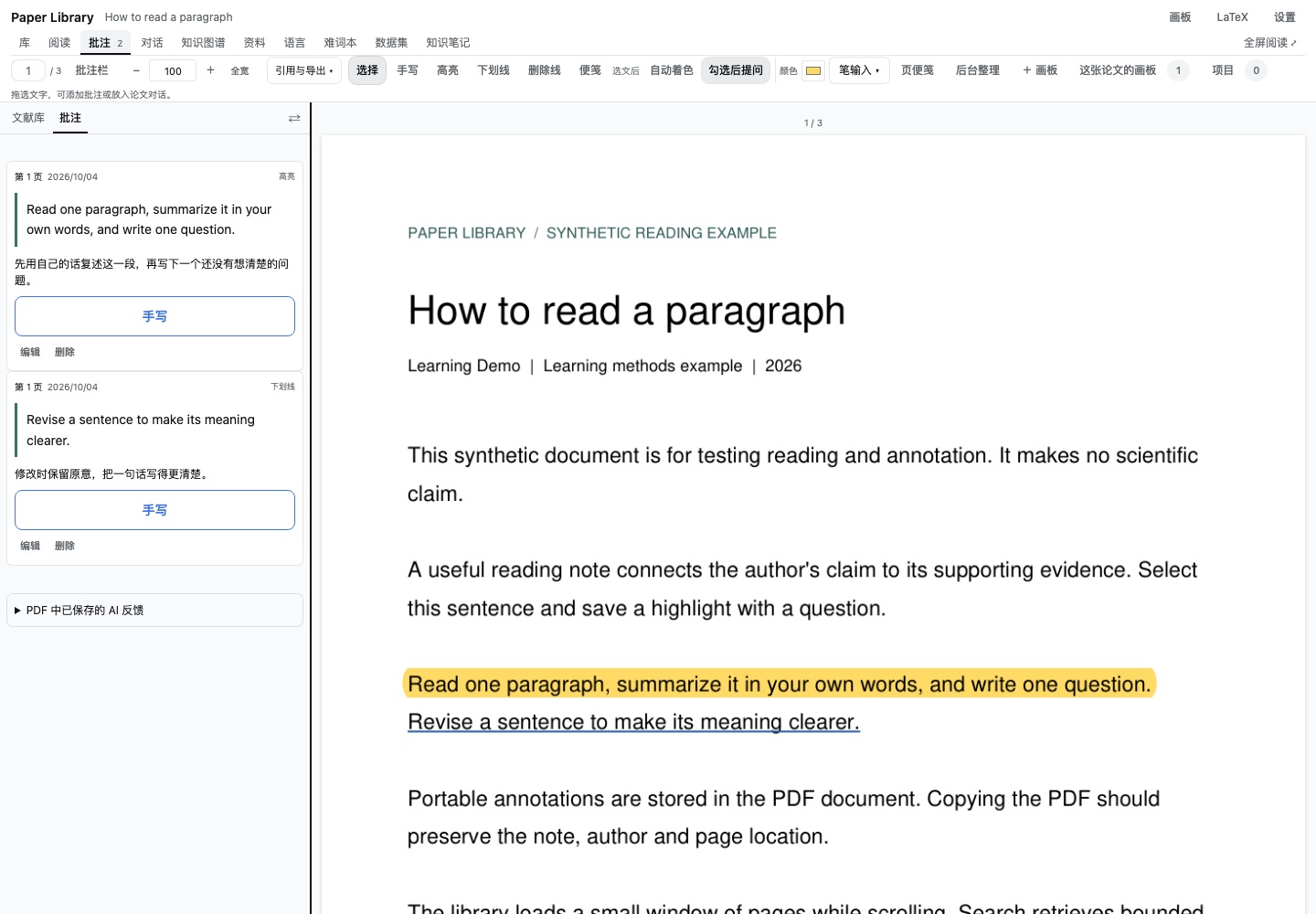Open 页便笺 page note

pyautogui.click(x=918, y=70)
